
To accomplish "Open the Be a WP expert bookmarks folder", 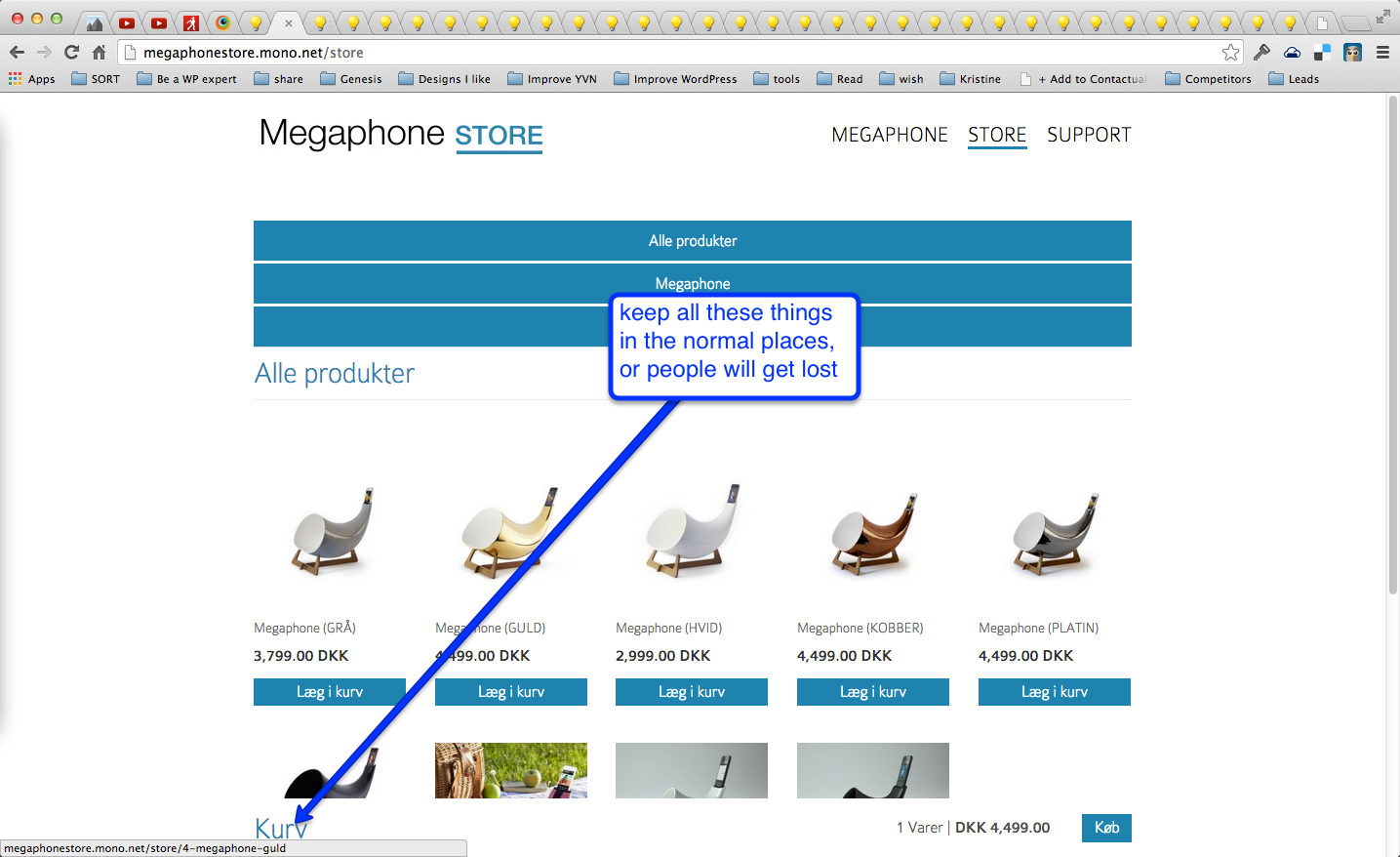I will tap(186, 79).
